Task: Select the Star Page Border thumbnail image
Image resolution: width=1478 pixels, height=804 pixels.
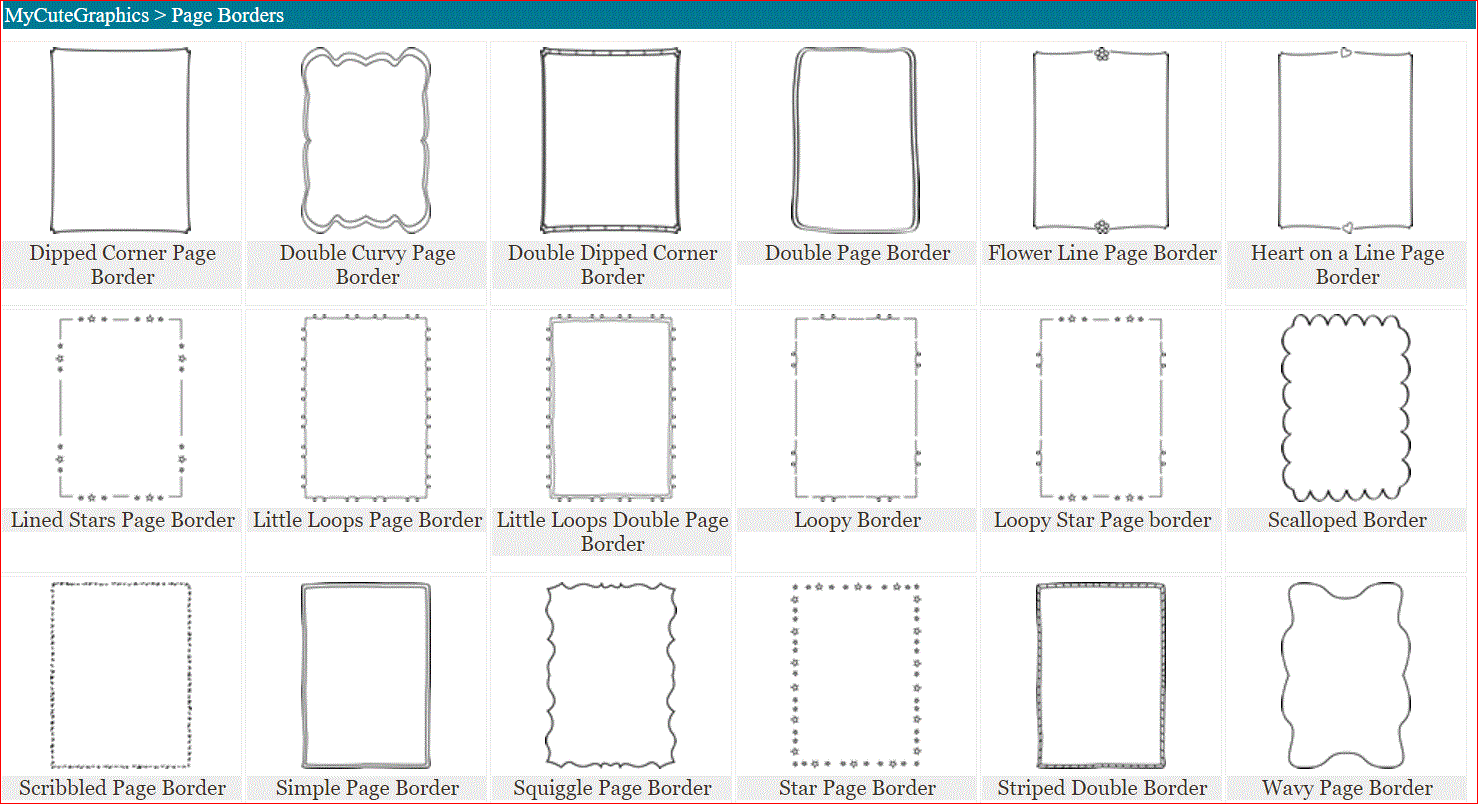Action: click(856, 674)
